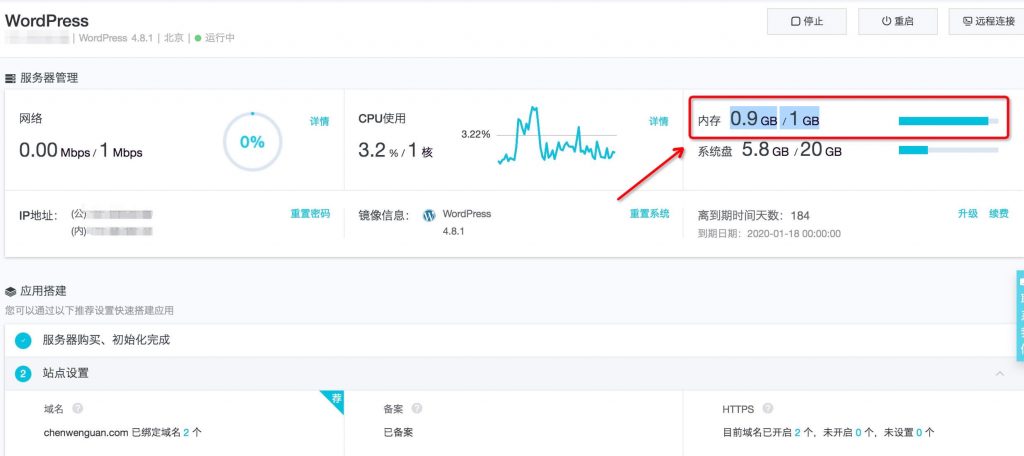The height and width of the screenshot is (456, 1024).
Task: Click the help icon next to 域名
Action: click(77, 409)
